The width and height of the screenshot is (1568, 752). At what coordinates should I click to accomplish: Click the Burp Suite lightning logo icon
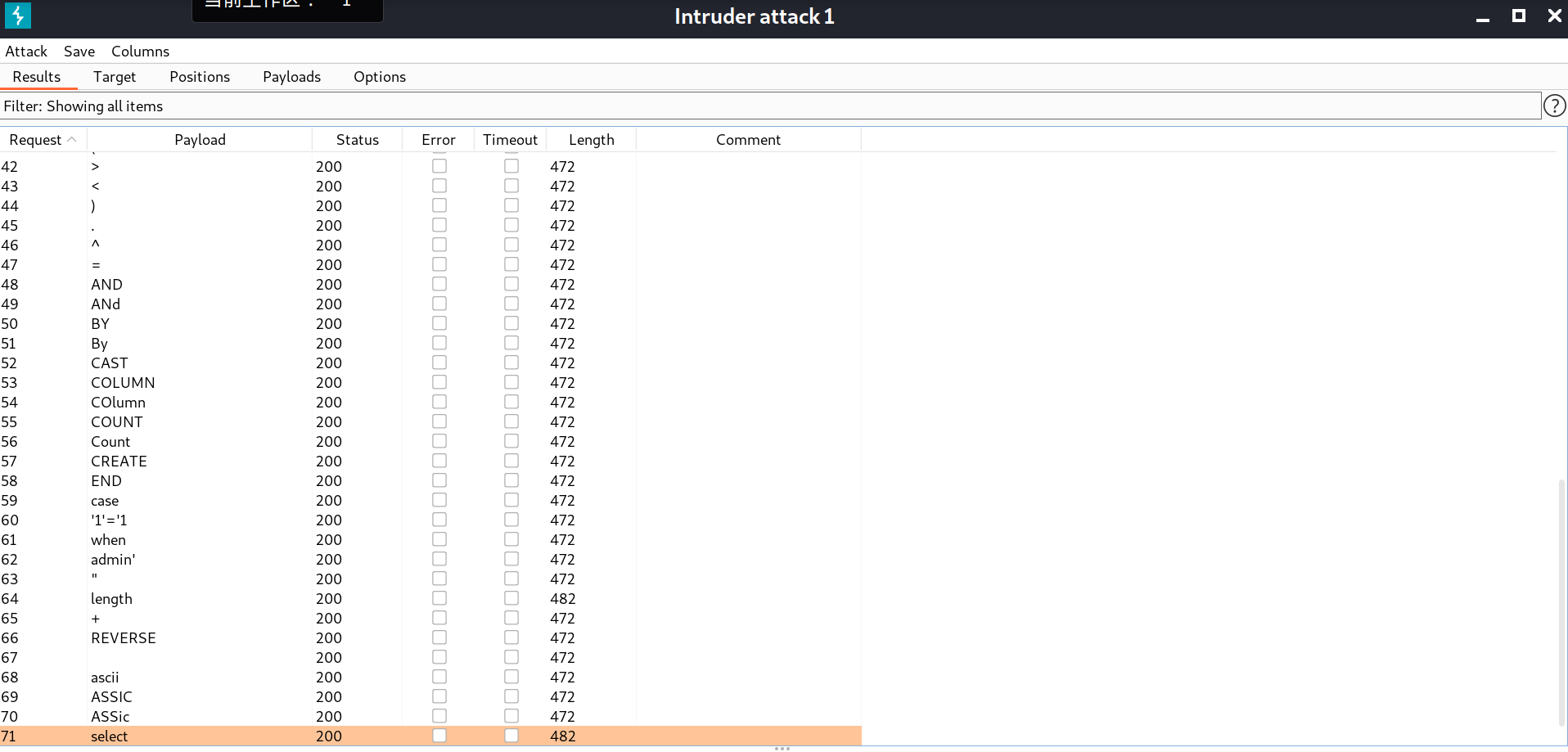tap(17, 16)
